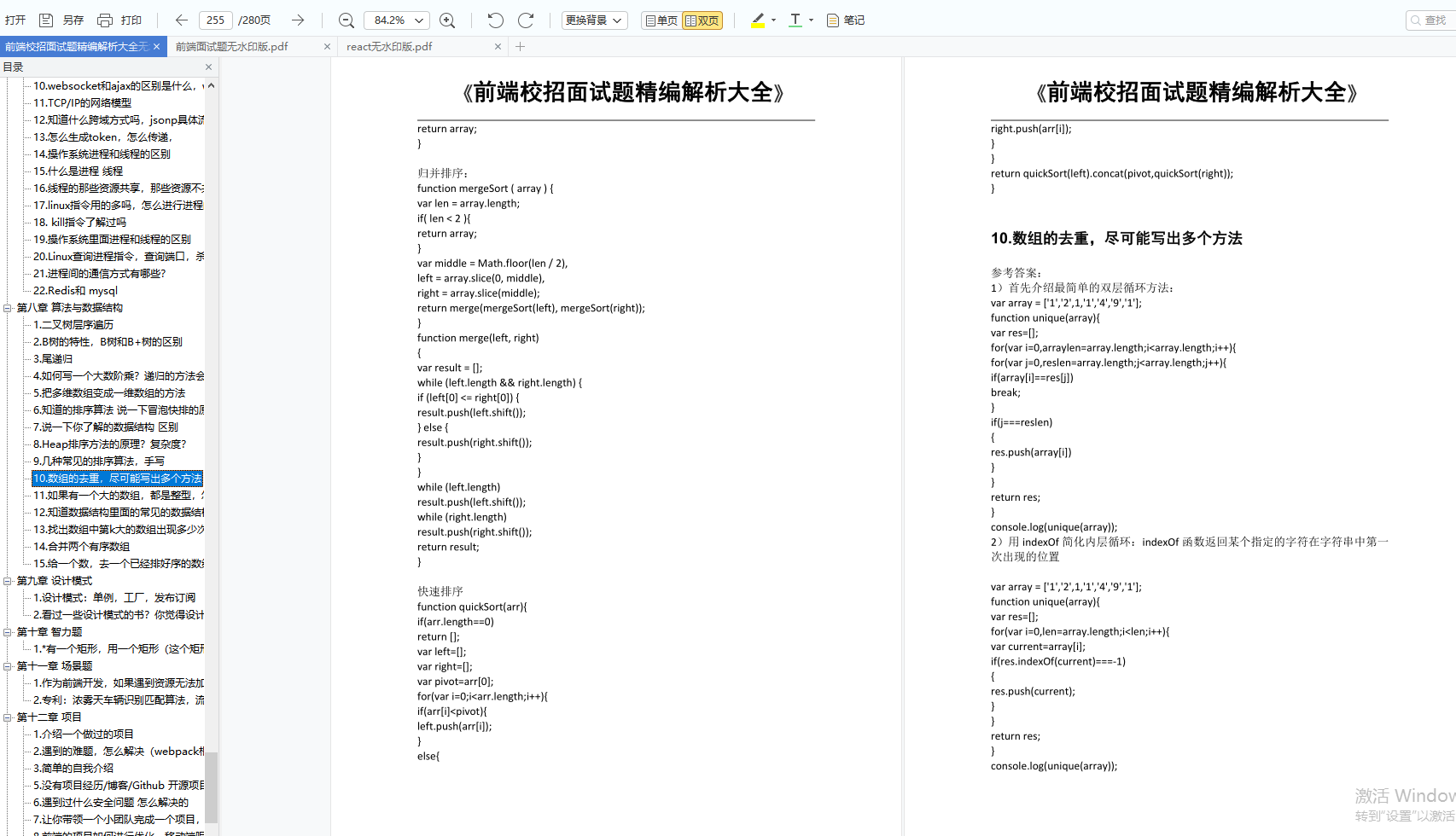1456x836 pixels.
Task: Close the 前端面试题无水印版.pdf tab
Action: 327,46
